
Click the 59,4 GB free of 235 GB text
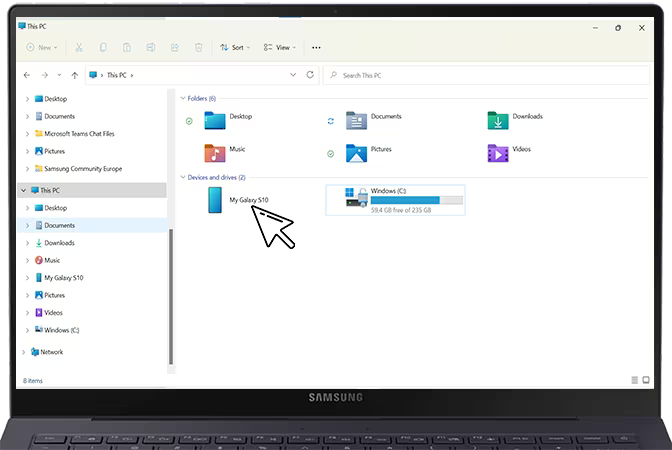pyautogui.click(x=401, y=210)
